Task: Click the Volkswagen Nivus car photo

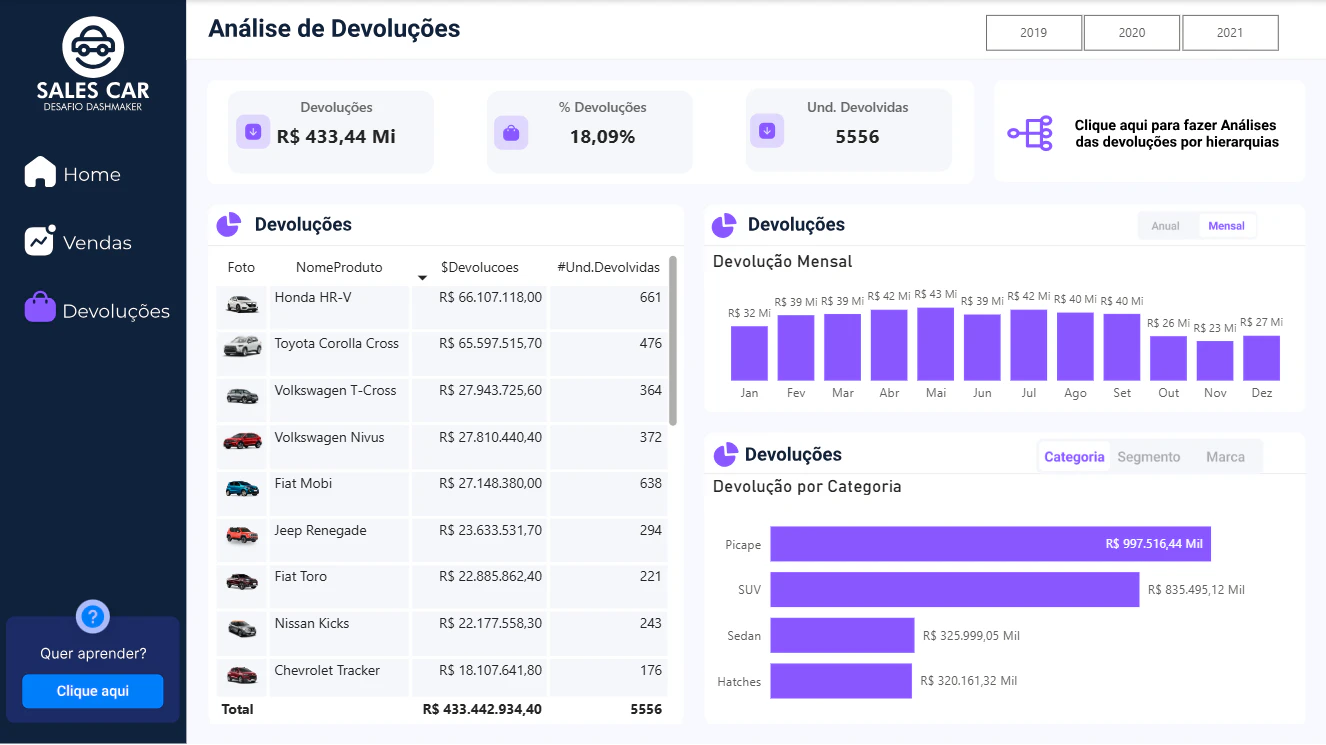Action: pos(242,440)
